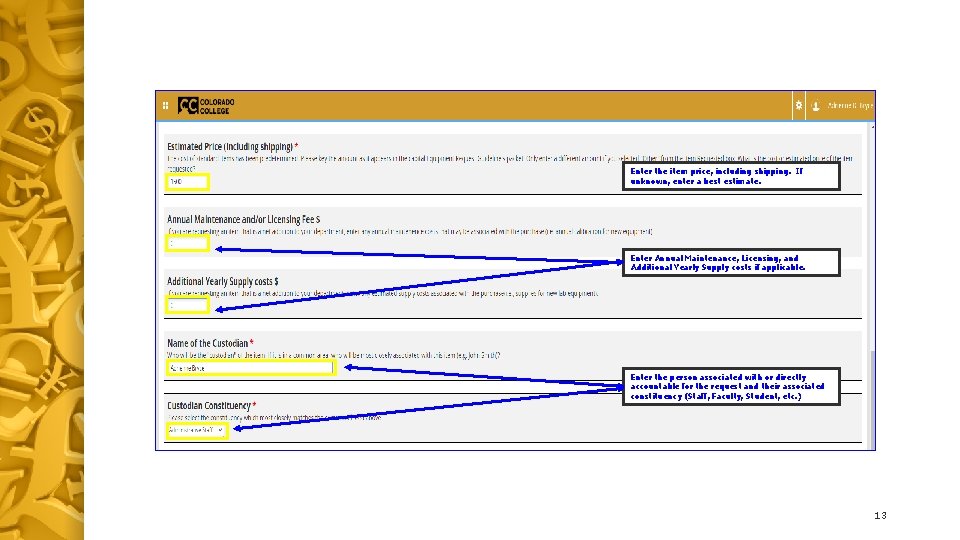Click the user profile icon
This screenshot has height=540, width=960.
point(816,106)
